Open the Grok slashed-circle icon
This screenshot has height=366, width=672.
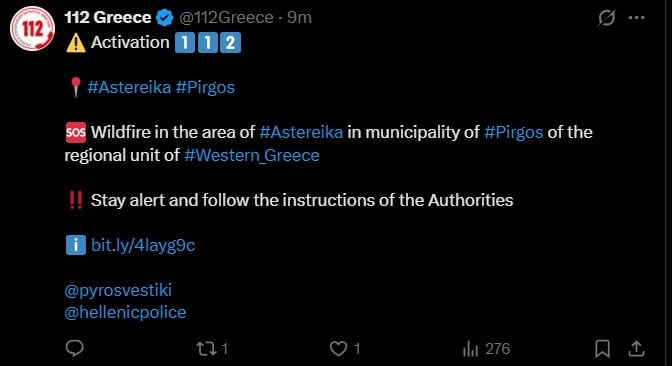(606, 18)
